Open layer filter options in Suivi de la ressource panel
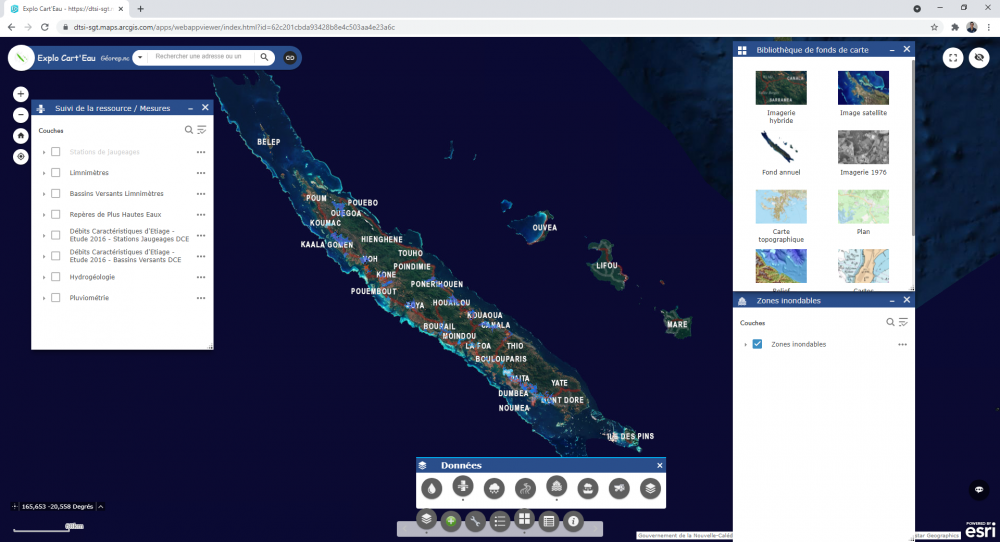Screen dimensions: 1000x542 [202, 130]
